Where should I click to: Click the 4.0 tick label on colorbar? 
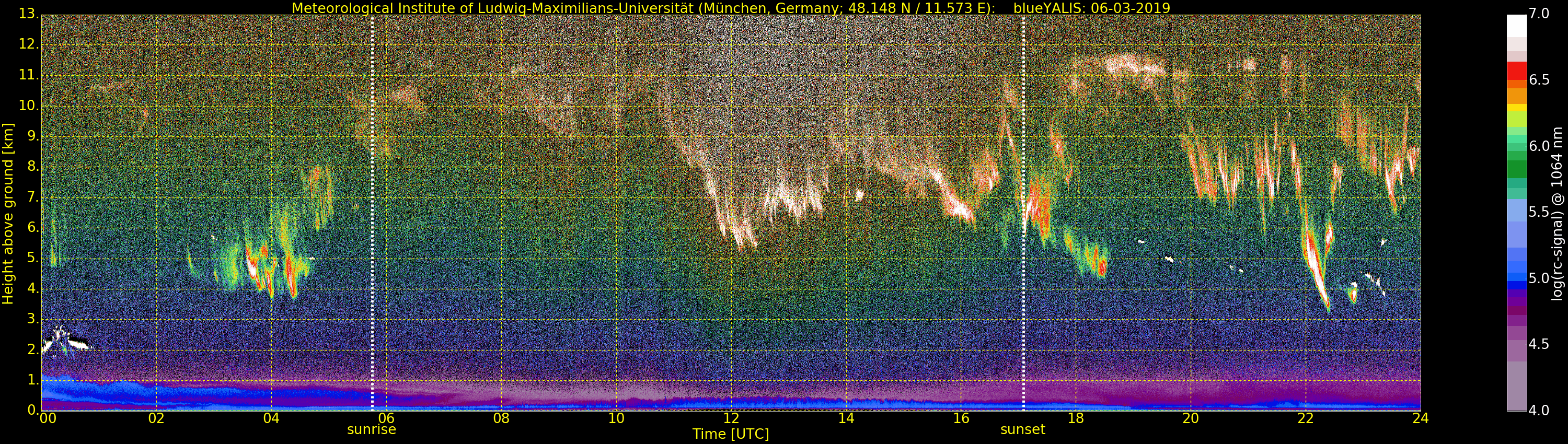(x=1539, y=411)
